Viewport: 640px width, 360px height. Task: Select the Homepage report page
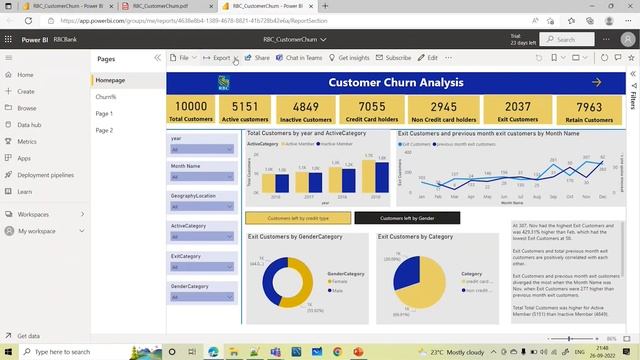(x=128, y=80)
